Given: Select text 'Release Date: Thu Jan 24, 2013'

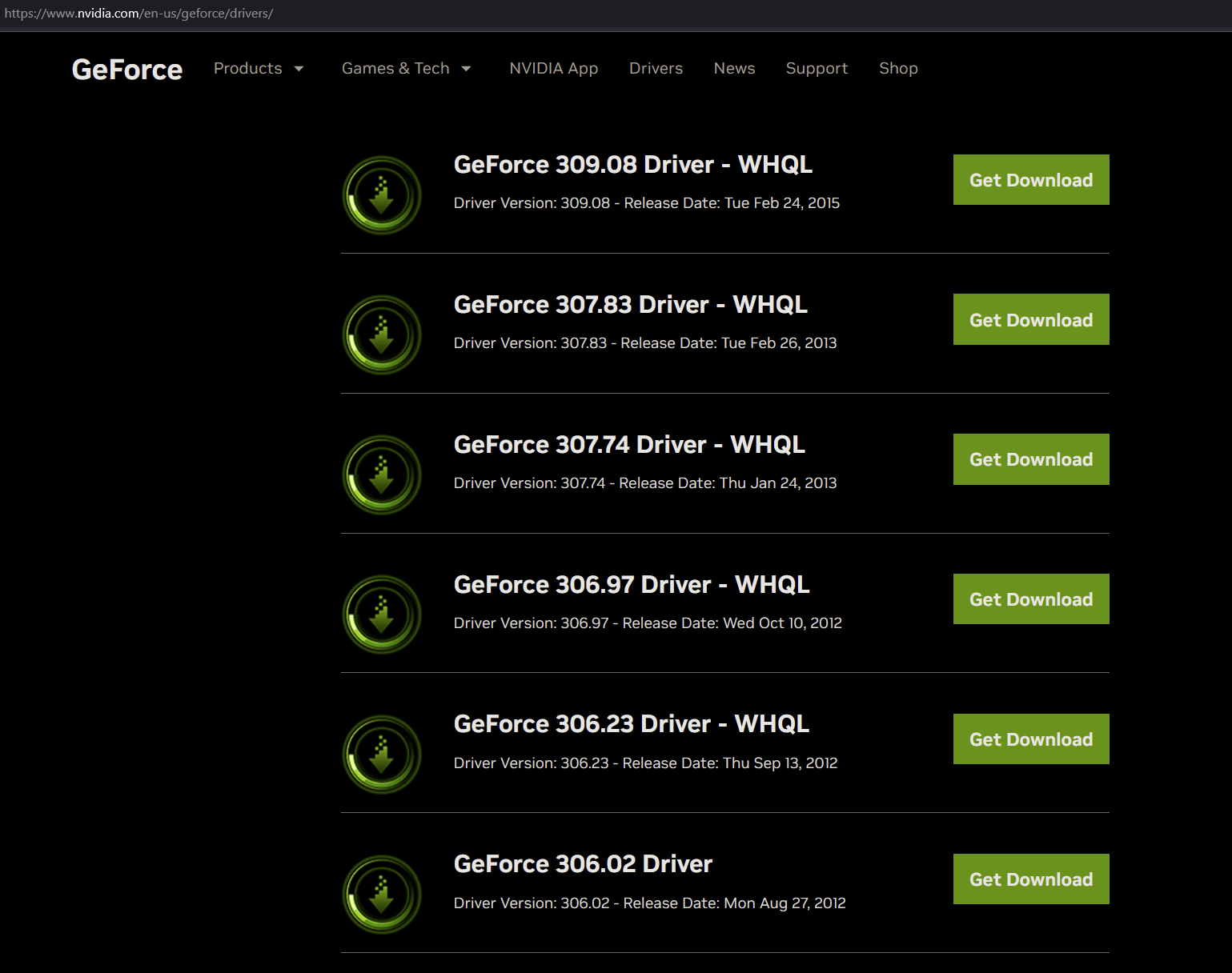Looking at the screenshot, I should (728, 483).
